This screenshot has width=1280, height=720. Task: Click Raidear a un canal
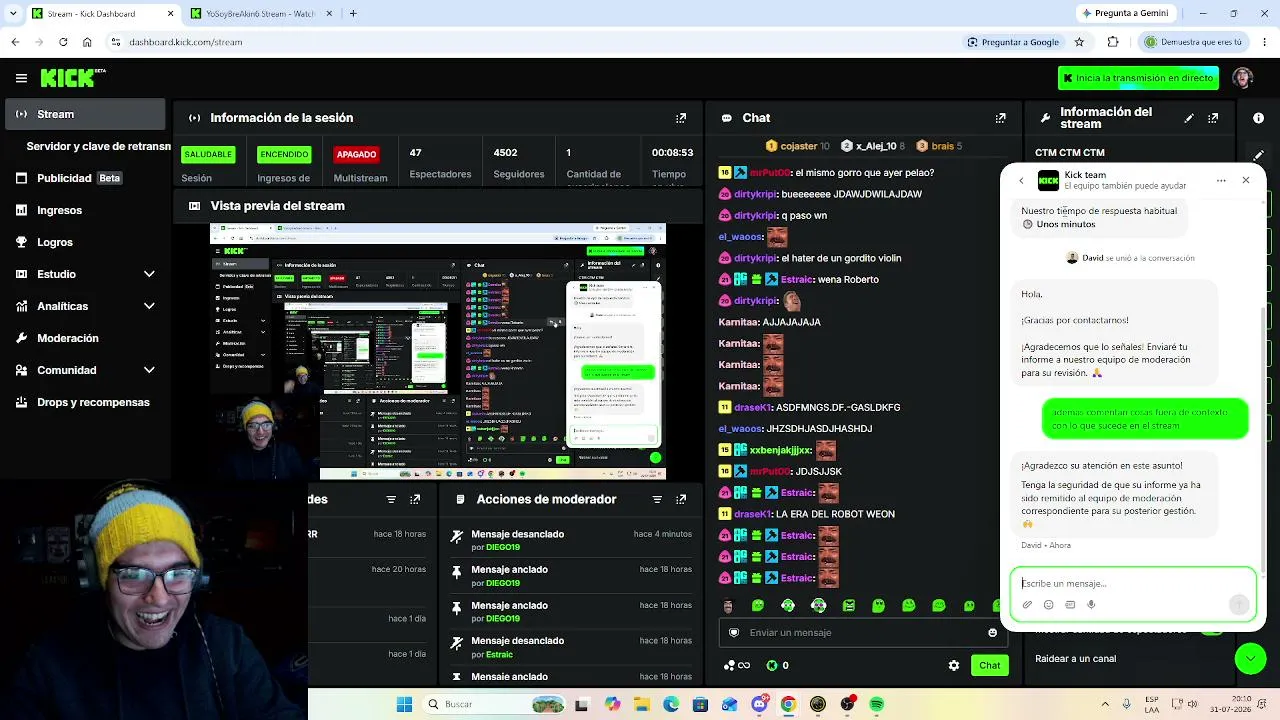coord(1076,659)
